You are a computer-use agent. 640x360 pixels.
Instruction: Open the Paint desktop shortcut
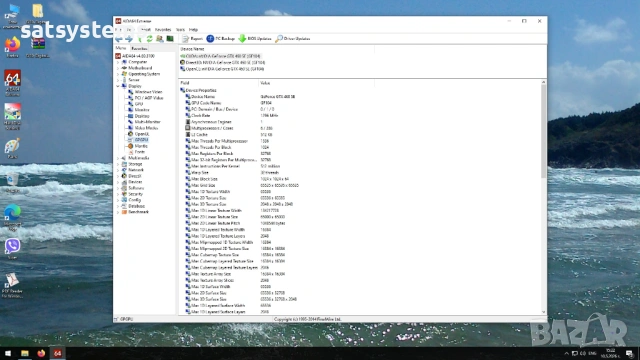(12, 148)
